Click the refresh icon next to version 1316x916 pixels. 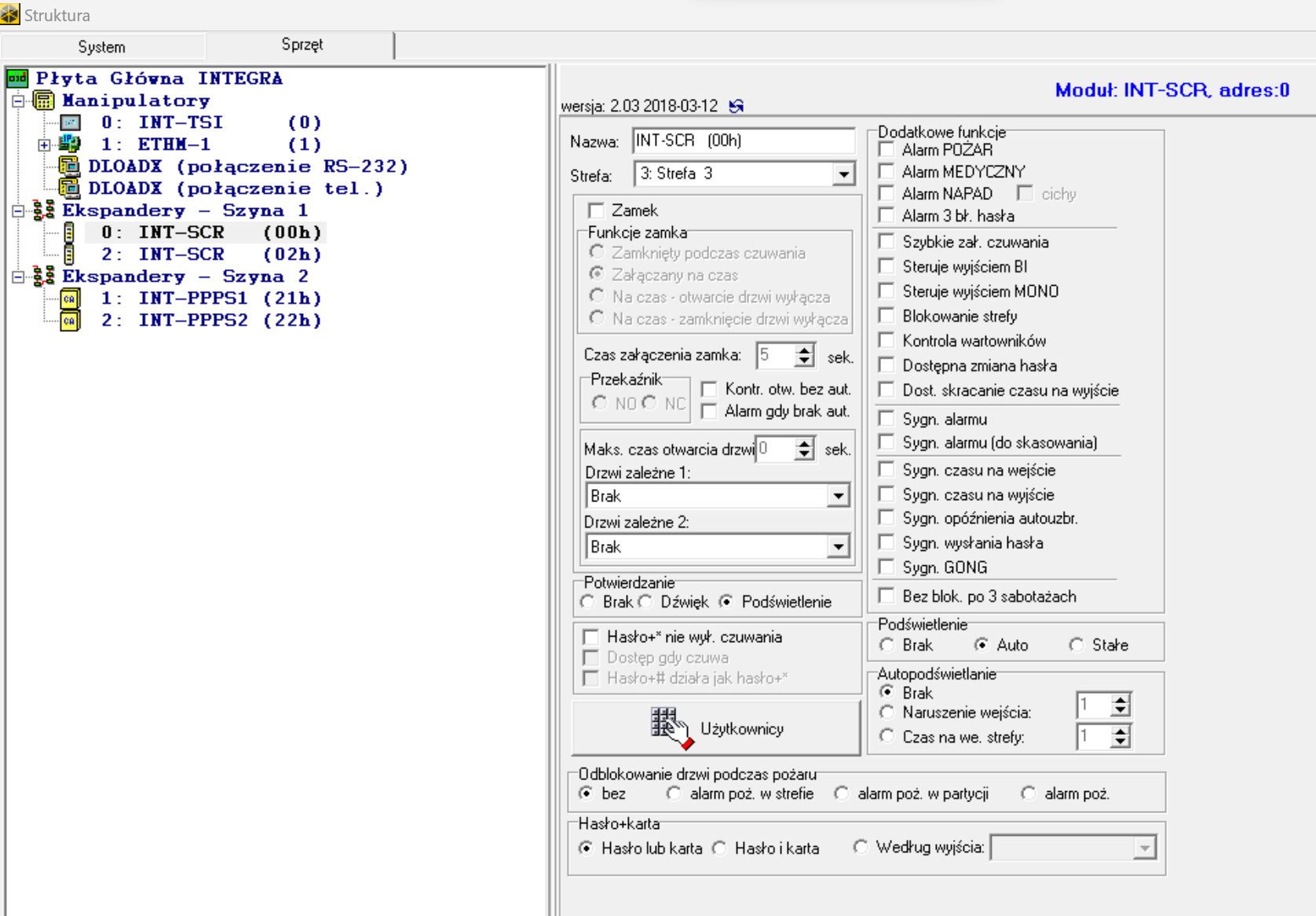point(736,106)
